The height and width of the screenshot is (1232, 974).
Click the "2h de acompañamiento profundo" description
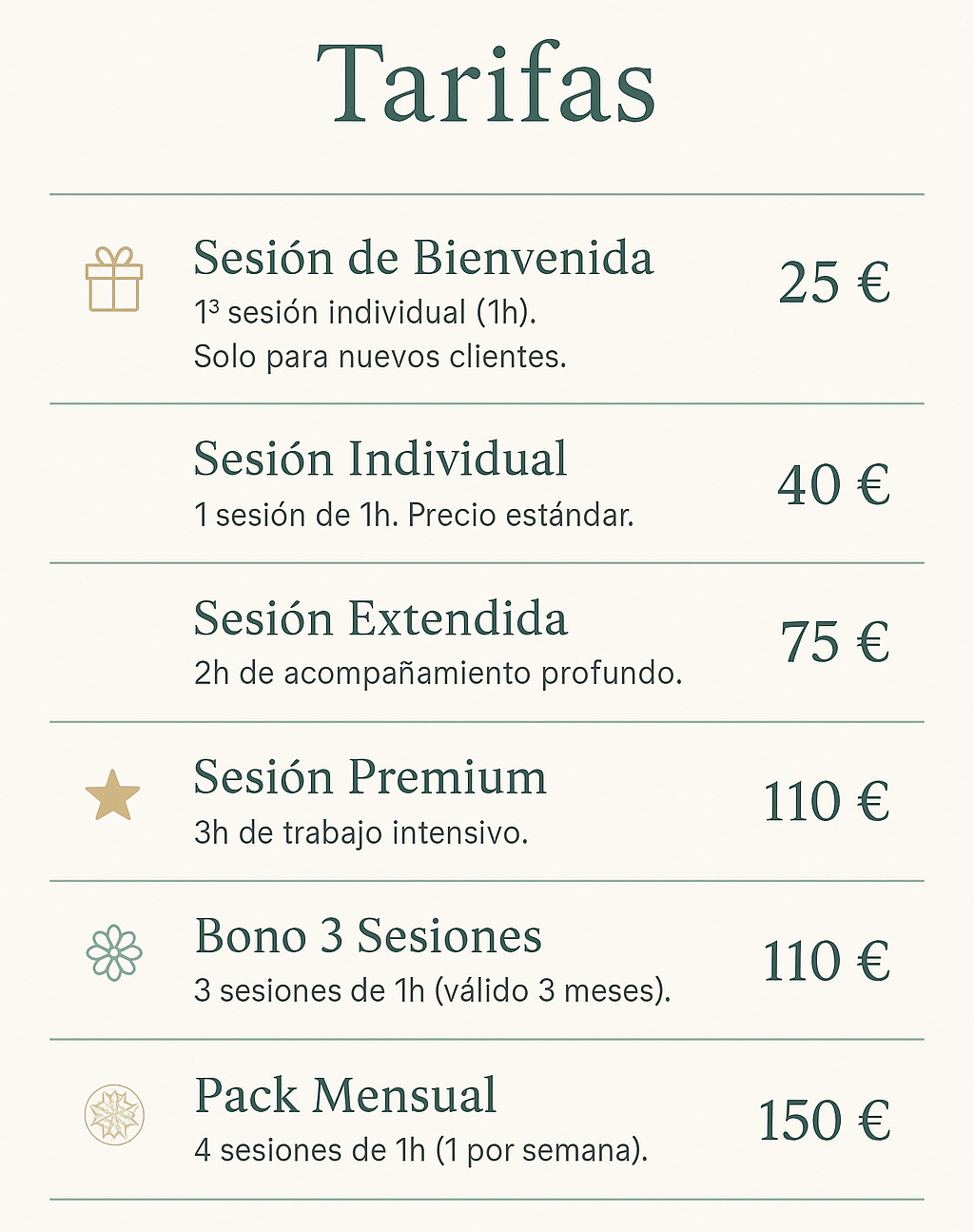[x=438, y=674]
